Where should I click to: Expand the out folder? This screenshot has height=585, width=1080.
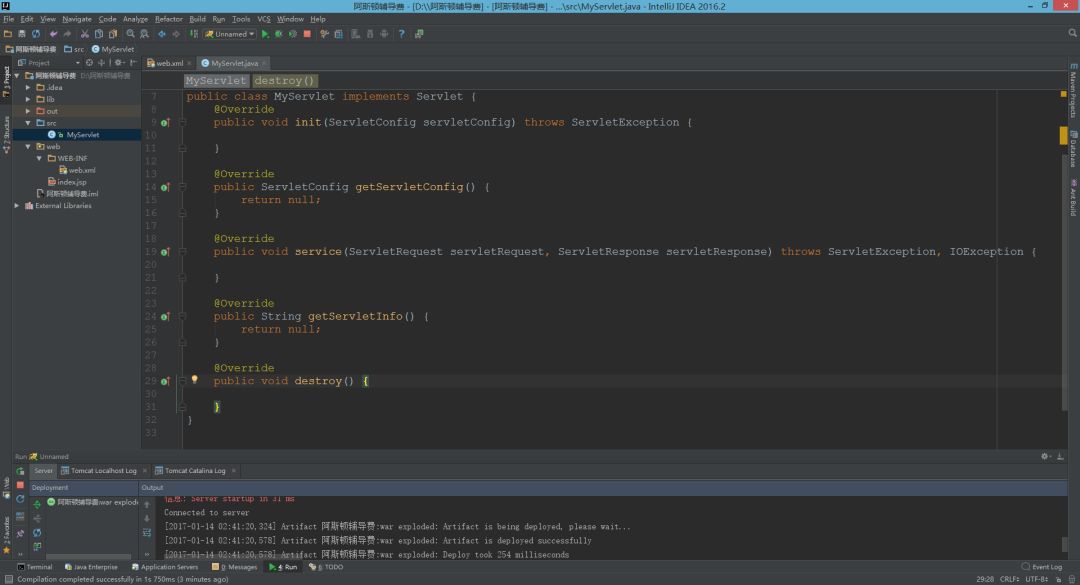[x=28, y=111]
